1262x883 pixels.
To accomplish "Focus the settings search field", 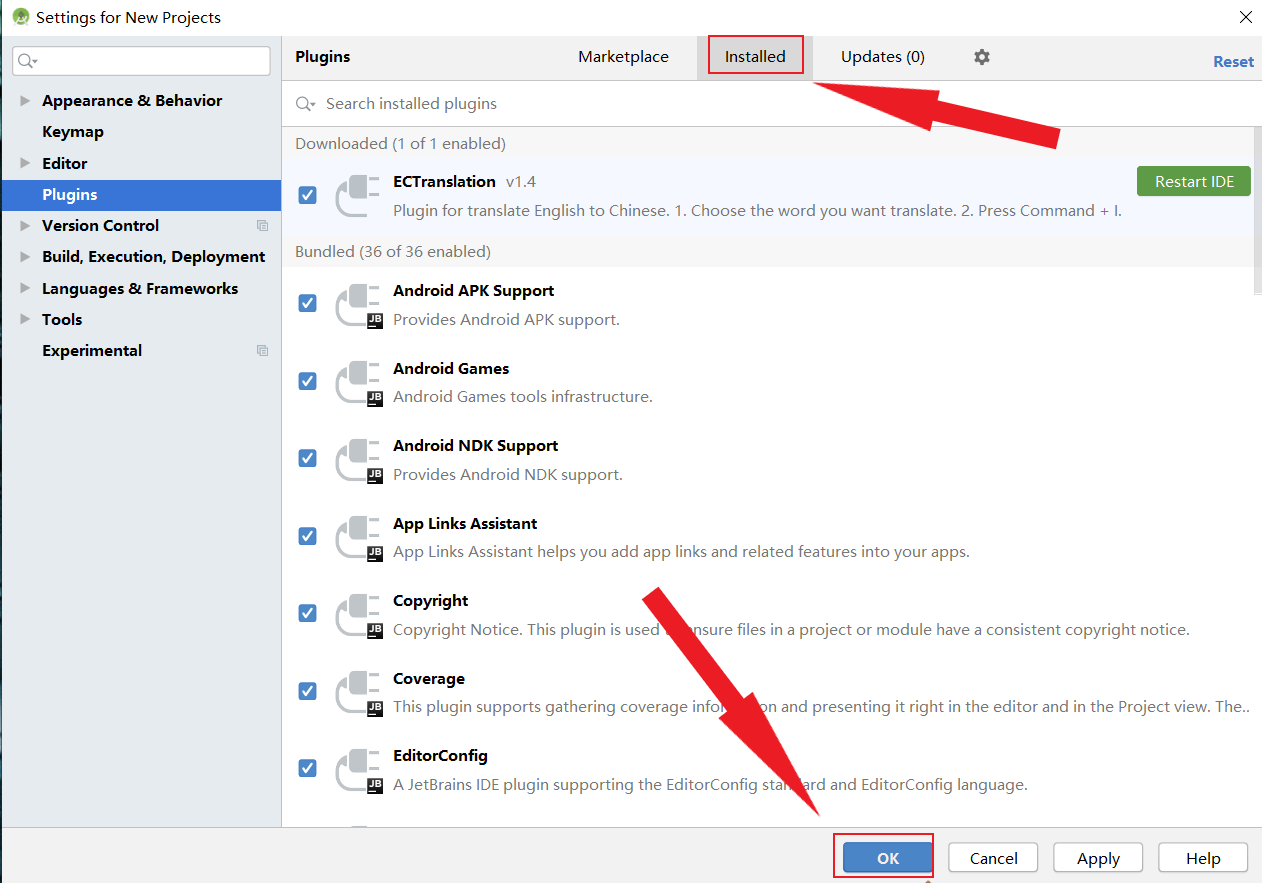I will 141,61.
